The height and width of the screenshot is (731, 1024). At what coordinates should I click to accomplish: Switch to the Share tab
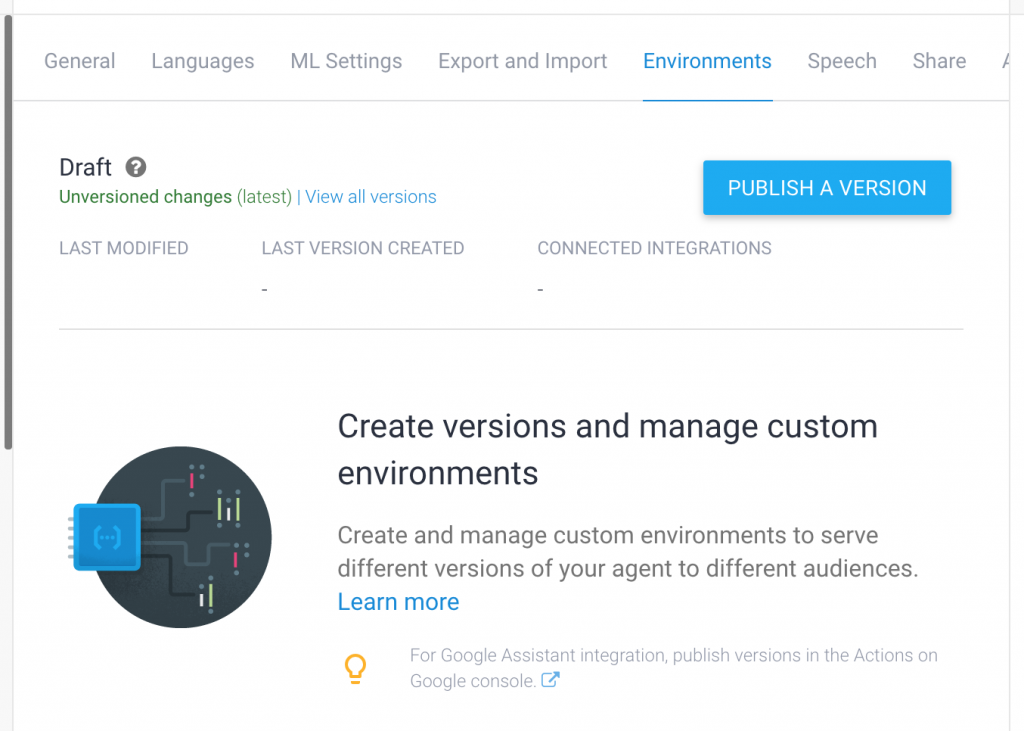[x=939, y=61]
